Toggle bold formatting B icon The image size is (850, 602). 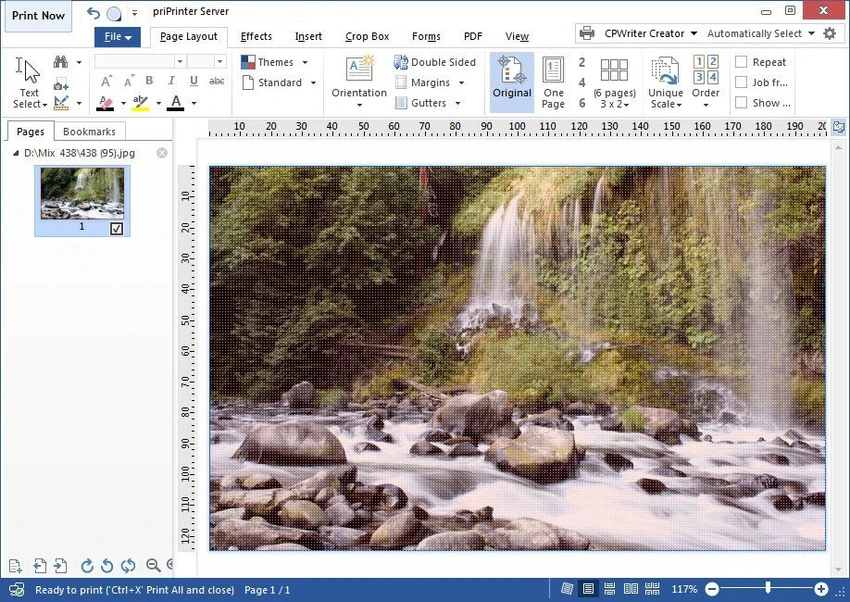point(149,81)
